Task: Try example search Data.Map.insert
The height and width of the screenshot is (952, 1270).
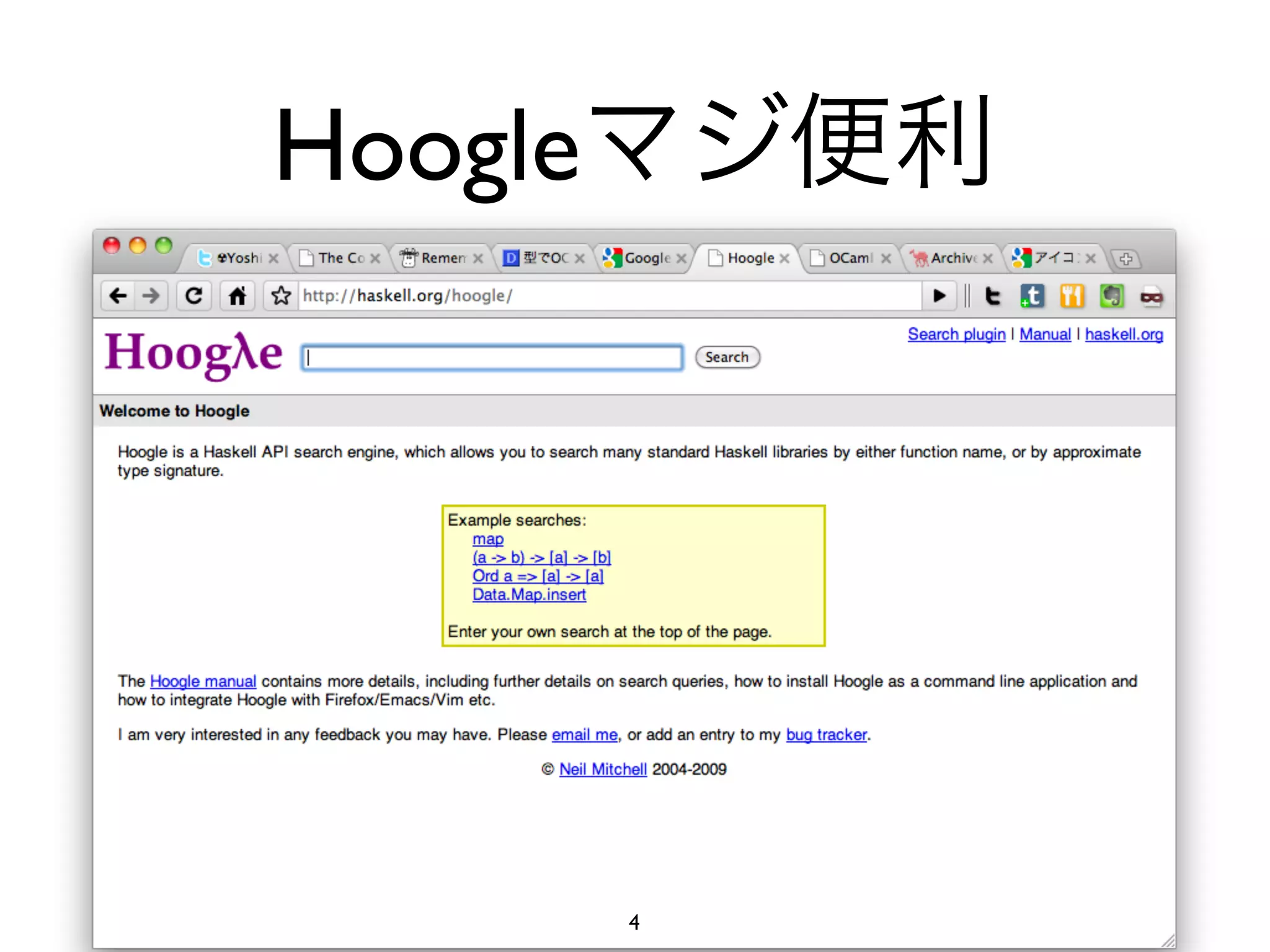Action: tap(529, 594)
